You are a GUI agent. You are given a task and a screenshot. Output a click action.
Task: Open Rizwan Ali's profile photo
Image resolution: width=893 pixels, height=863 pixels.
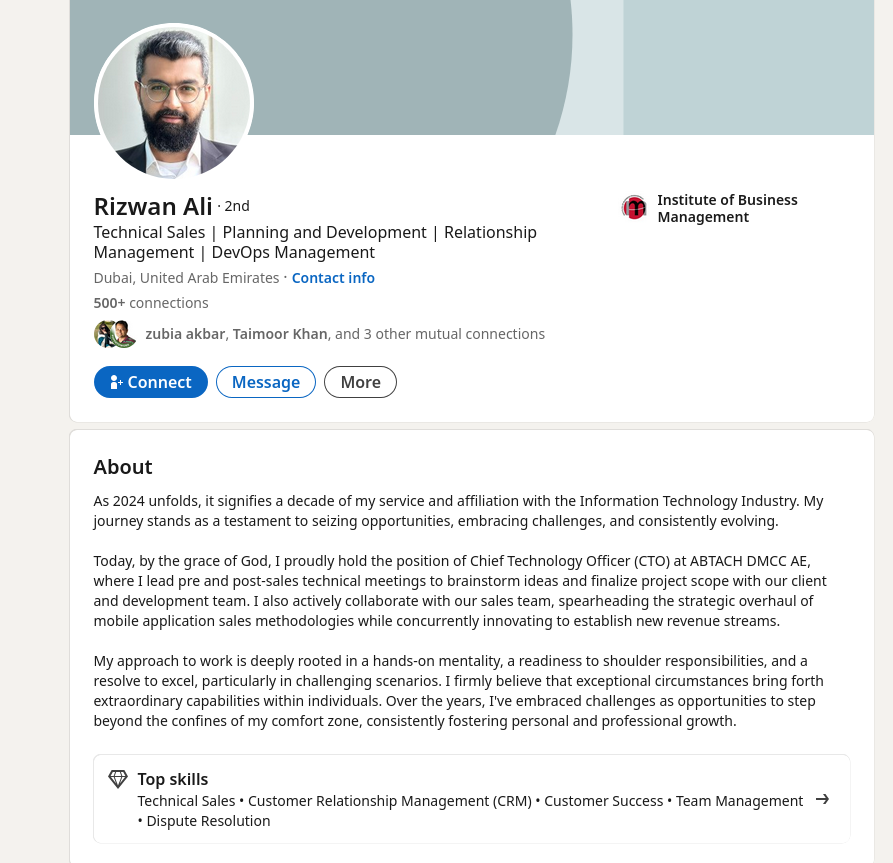pyautogui.click(x=174, y=103)
